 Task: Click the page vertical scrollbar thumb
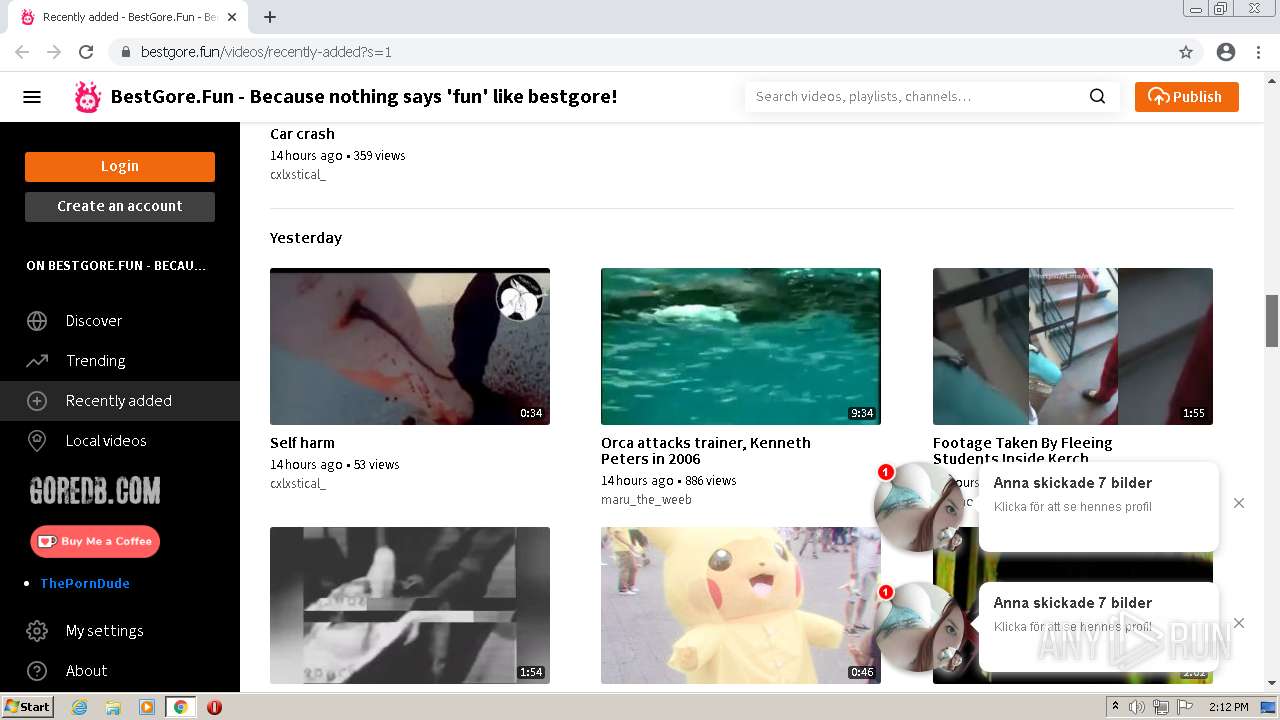click(x=1272, y=321)
